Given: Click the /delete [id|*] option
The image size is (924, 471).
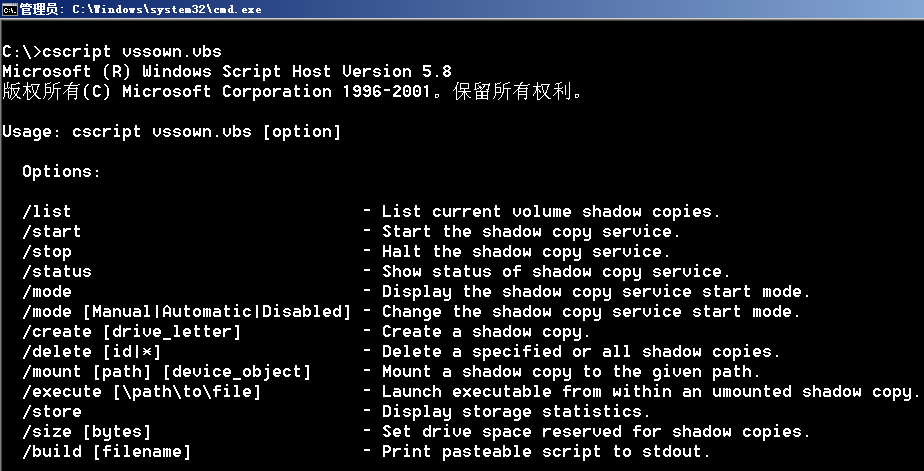Looking at the screenshot, I should click(91, 351).
